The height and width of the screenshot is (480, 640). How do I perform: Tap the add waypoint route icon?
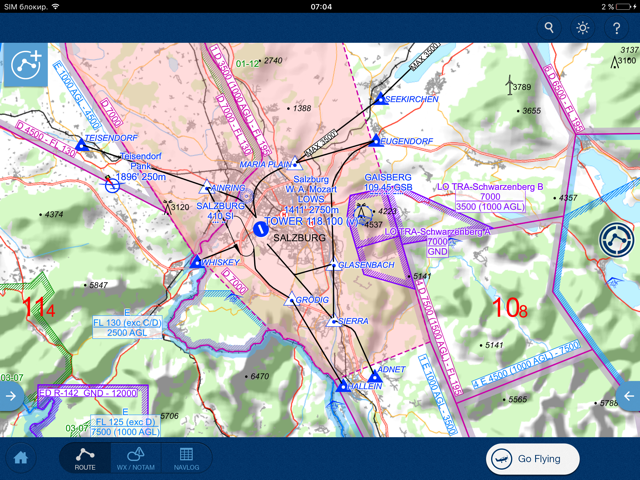27,66
